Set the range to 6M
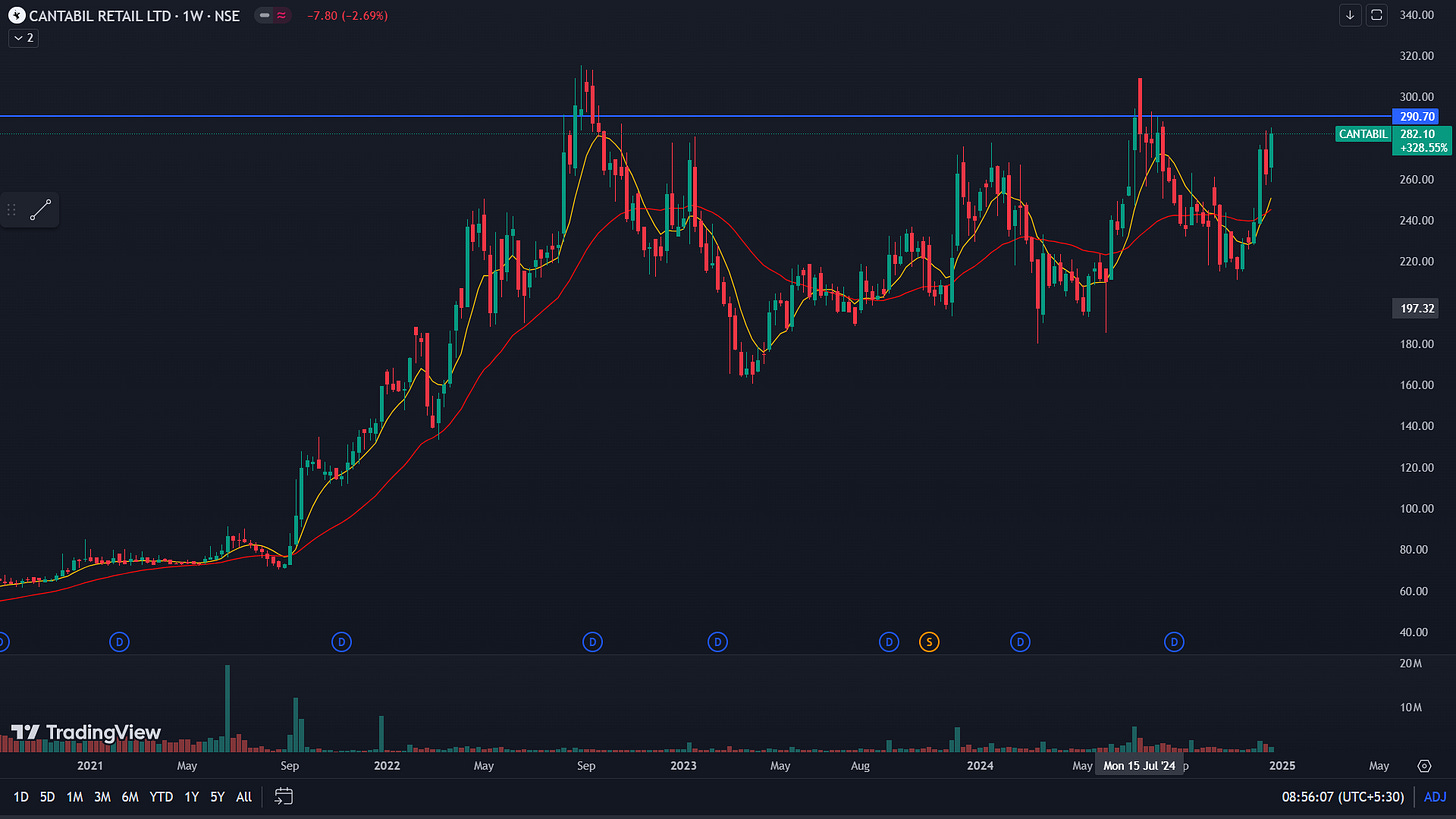The width and height of the screenshot is (1456, 819). [130, 797]
